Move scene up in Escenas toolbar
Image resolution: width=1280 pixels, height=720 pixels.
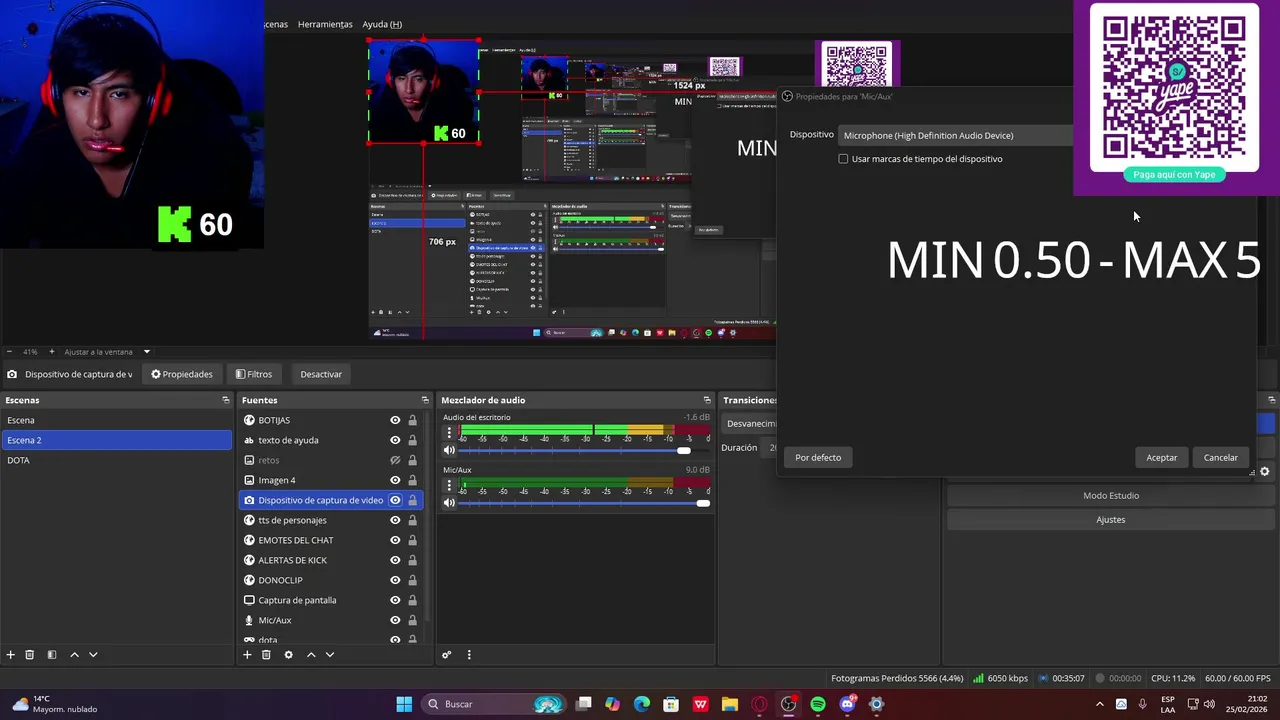coord(74,655)
